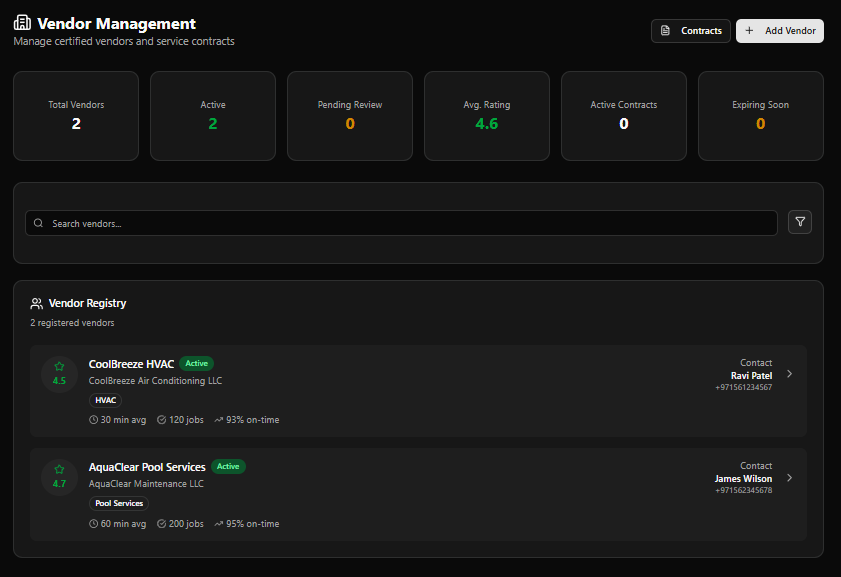
Task: Open the AquaClear Pool Services vendor name
Action: [x=147, y=467]
